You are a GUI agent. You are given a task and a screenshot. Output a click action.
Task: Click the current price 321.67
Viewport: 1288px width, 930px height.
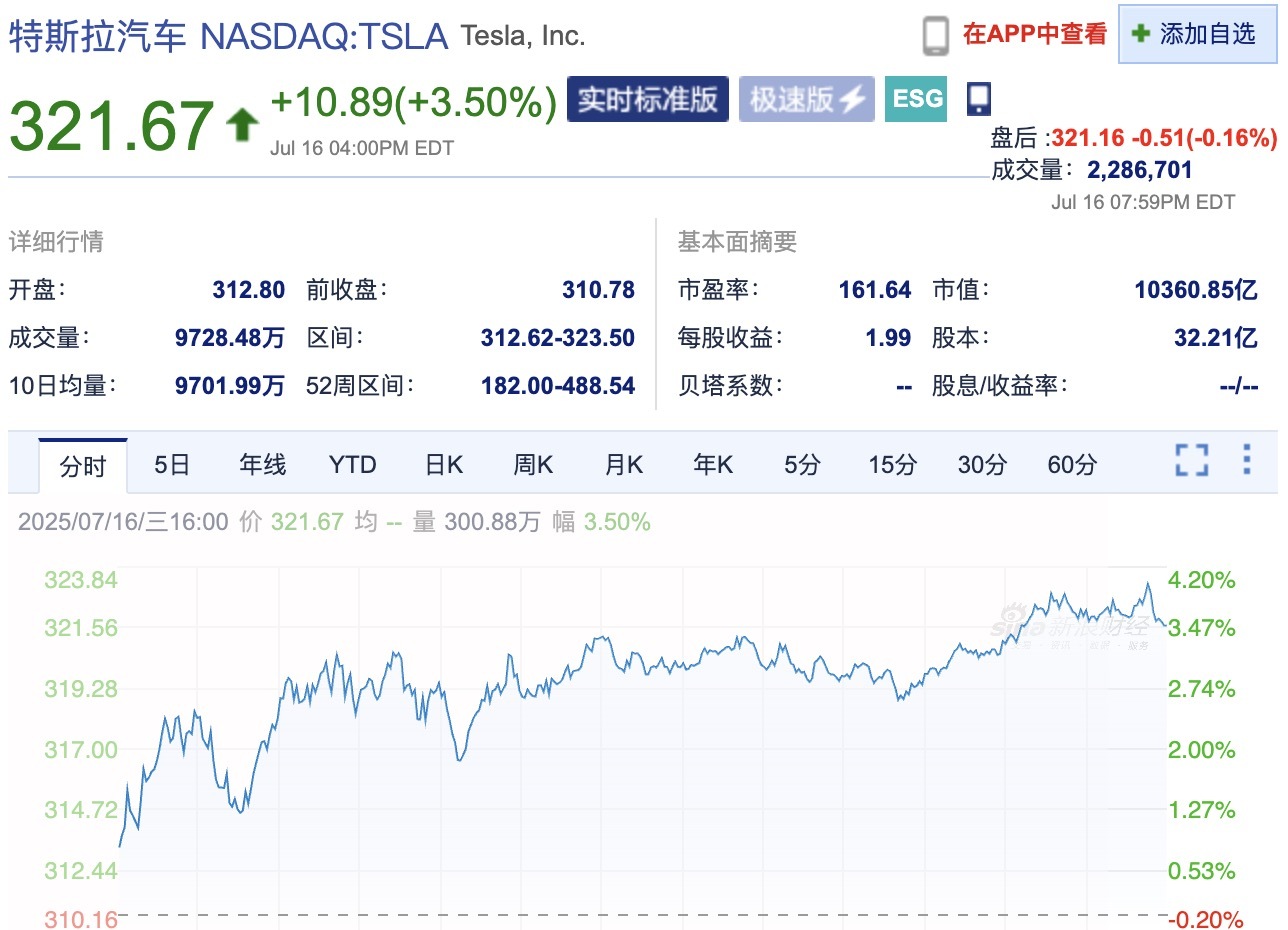(112, 124)
